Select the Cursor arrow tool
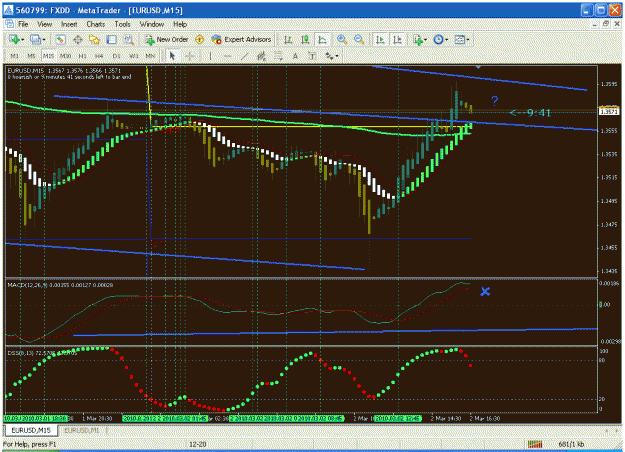Screen dimensions: 625x452 click(x=172, y=56)
